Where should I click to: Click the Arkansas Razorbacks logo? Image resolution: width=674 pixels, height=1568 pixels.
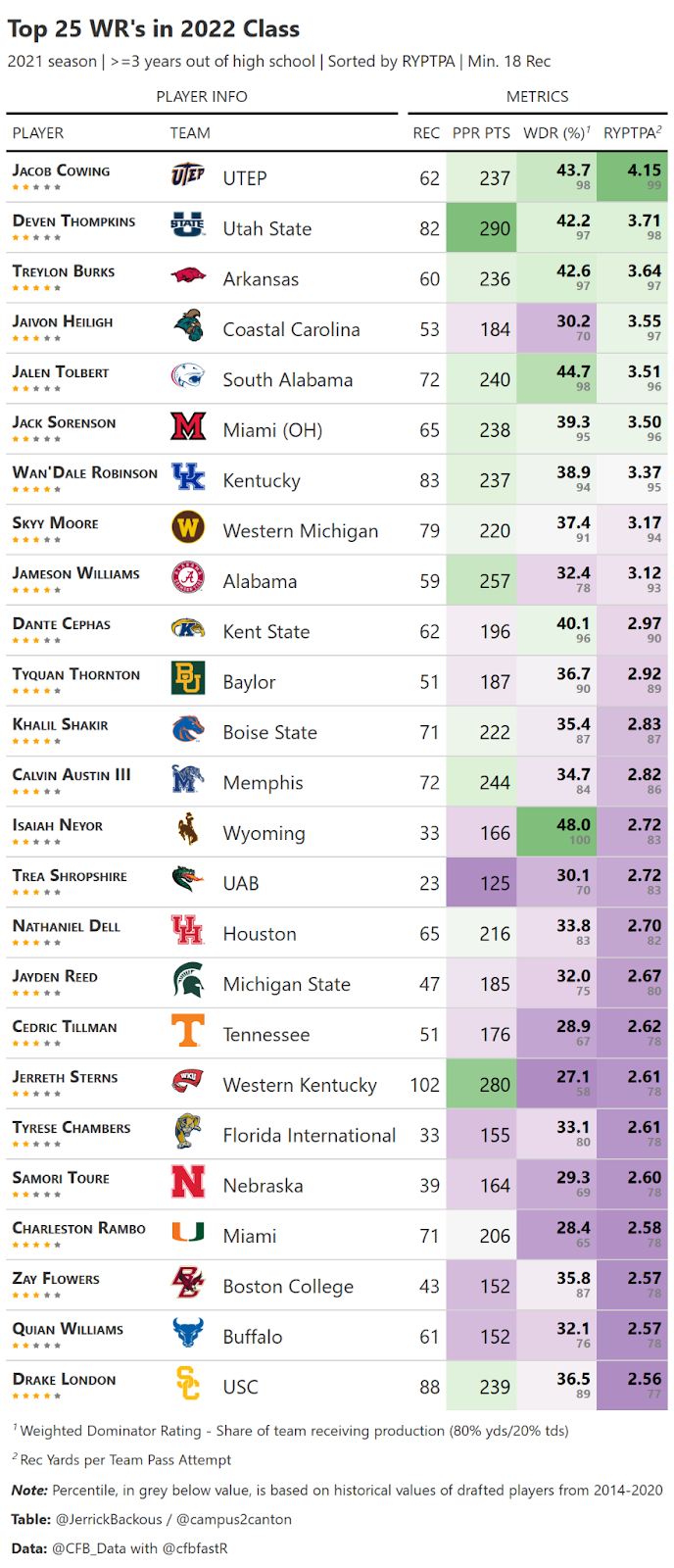[x=188, y=277]
